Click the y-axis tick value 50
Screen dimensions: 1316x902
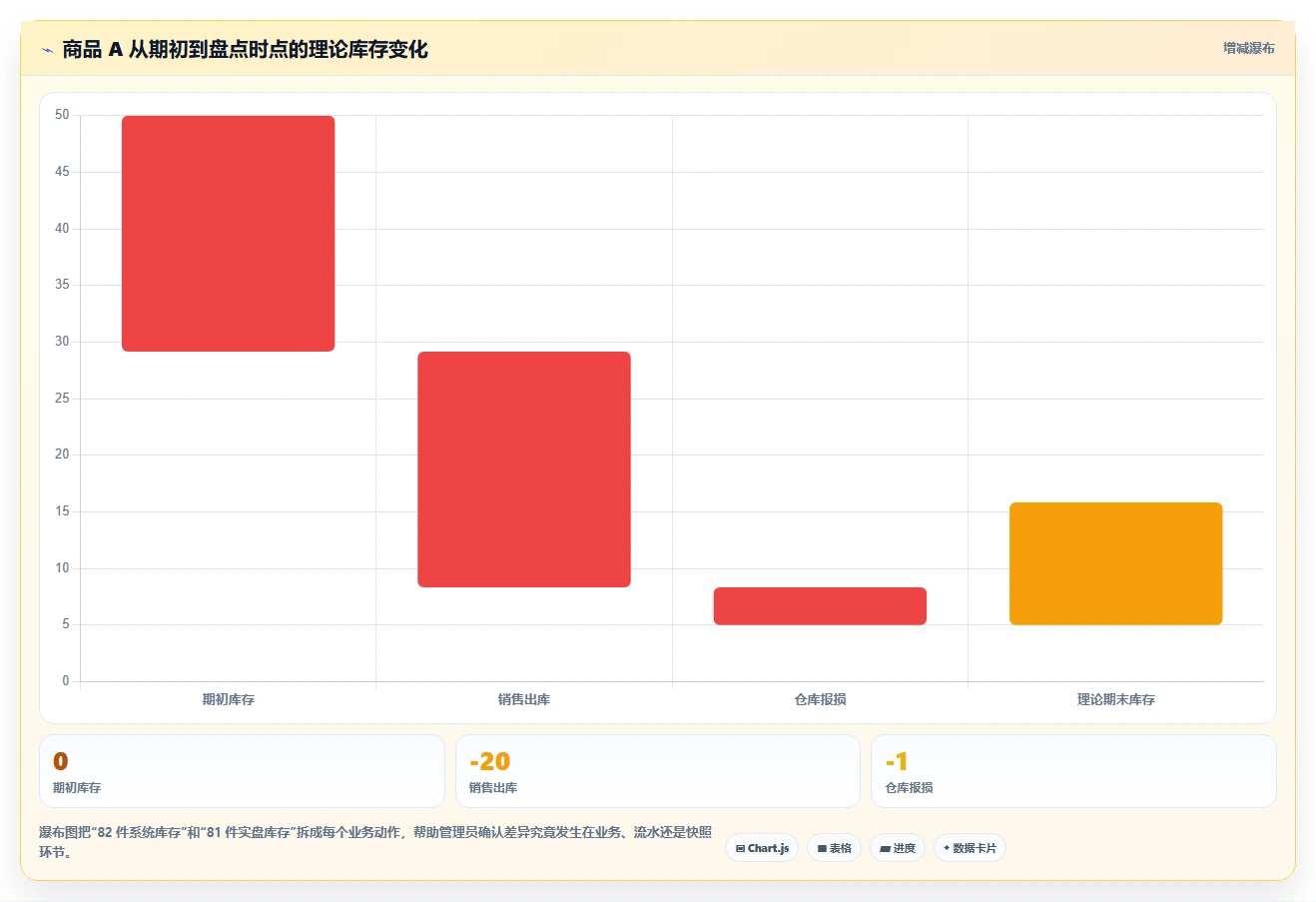(x=63, y=115)
